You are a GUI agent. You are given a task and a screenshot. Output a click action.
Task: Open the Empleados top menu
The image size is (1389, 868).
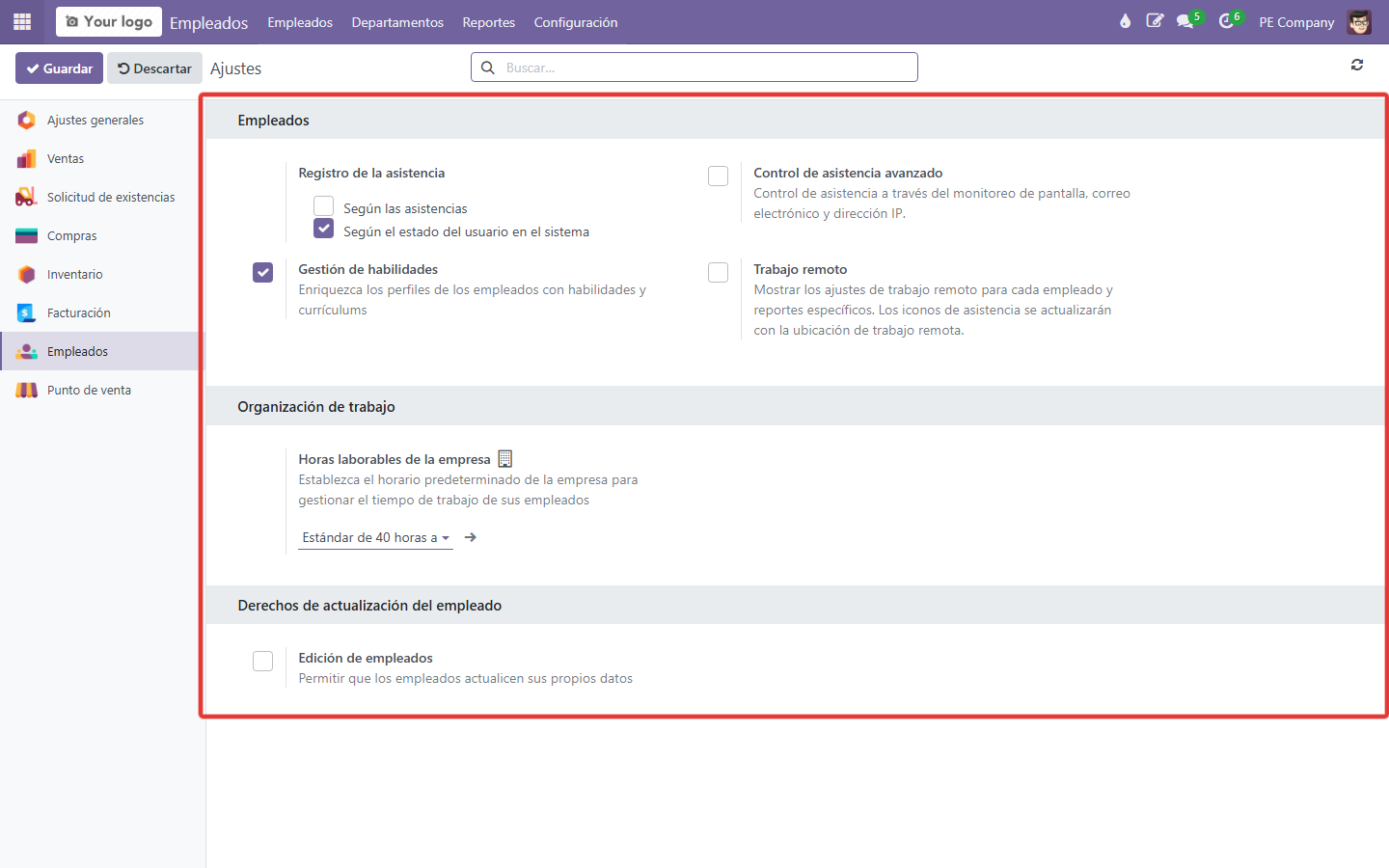coord(300,22)
